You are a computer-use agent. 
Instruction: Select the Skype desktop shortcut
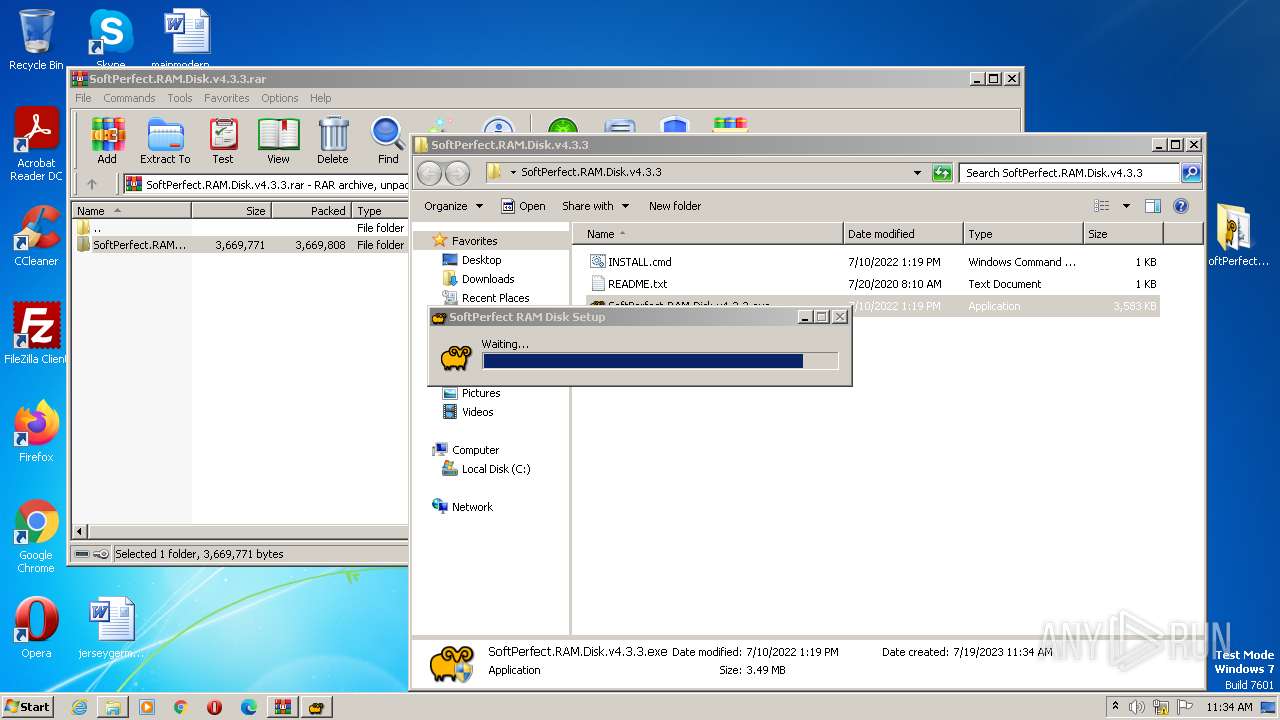pyautogui.click(x=110, y=40)
